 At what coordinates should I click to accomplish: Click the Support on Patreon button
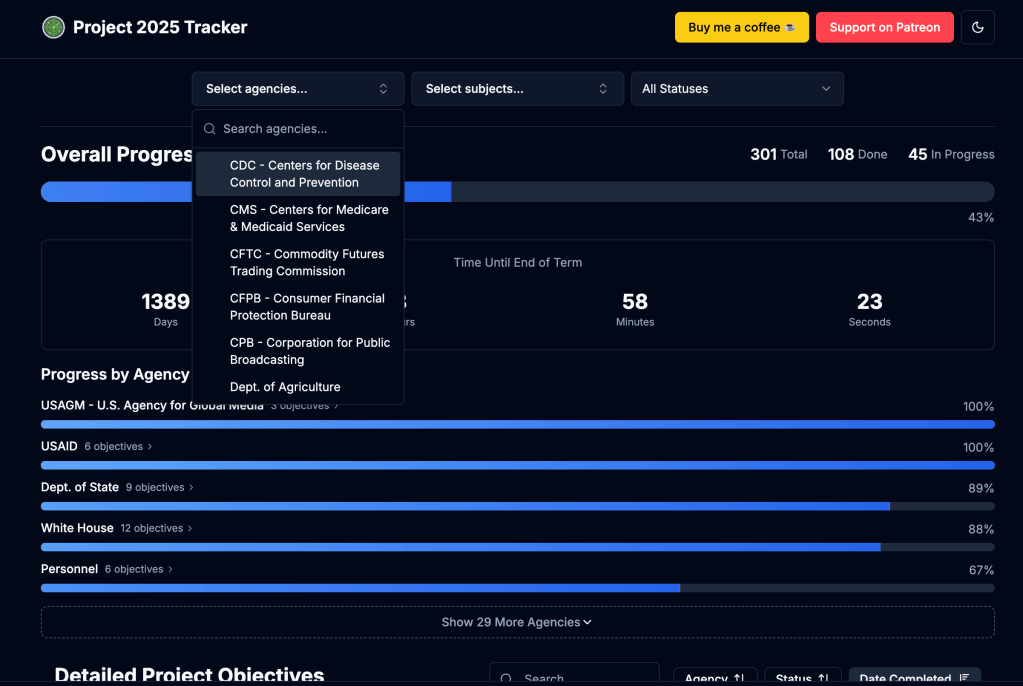tap(884, 27)
